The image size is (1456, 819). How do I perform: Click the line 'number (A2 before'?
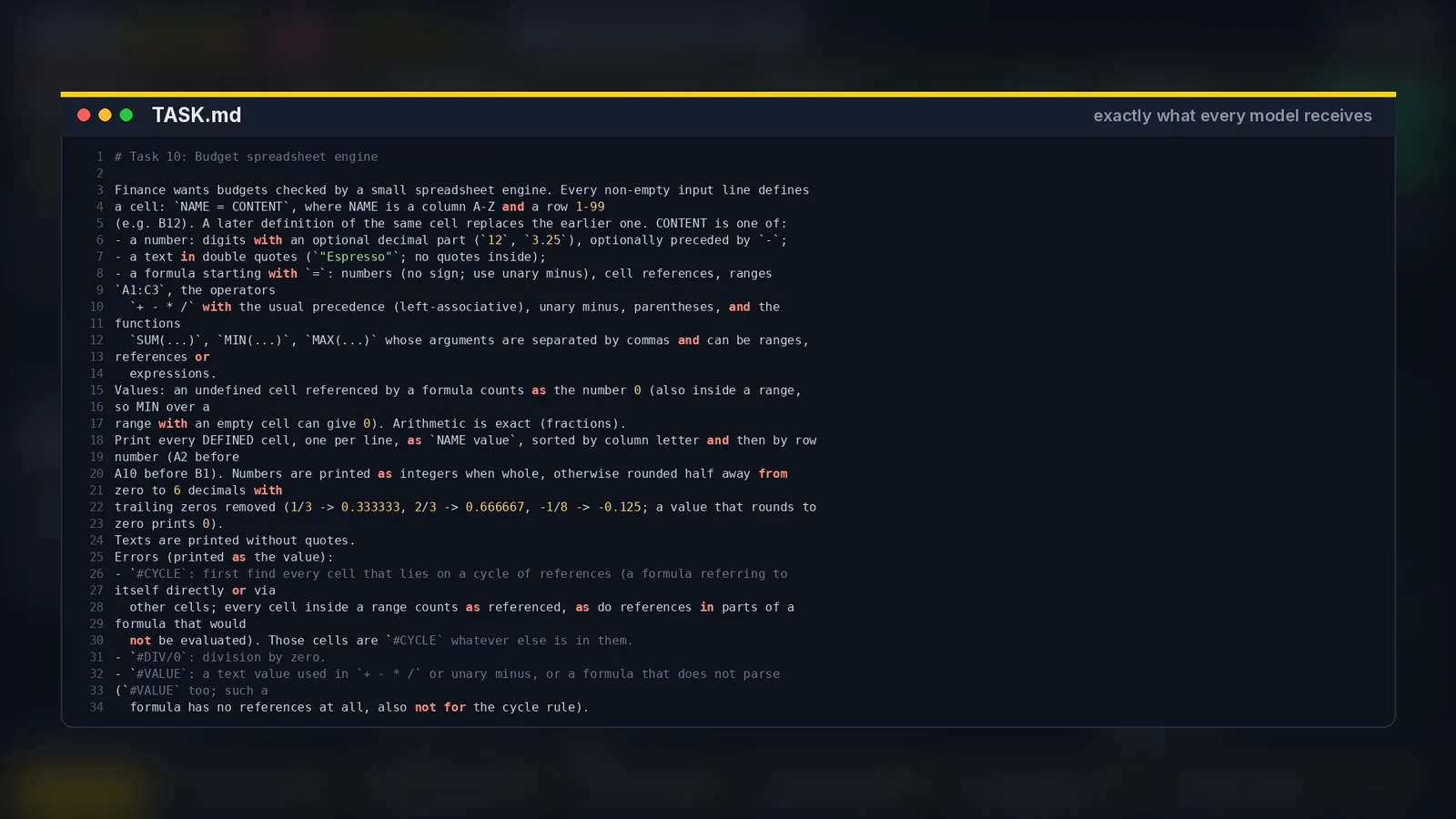pos(177,457)
